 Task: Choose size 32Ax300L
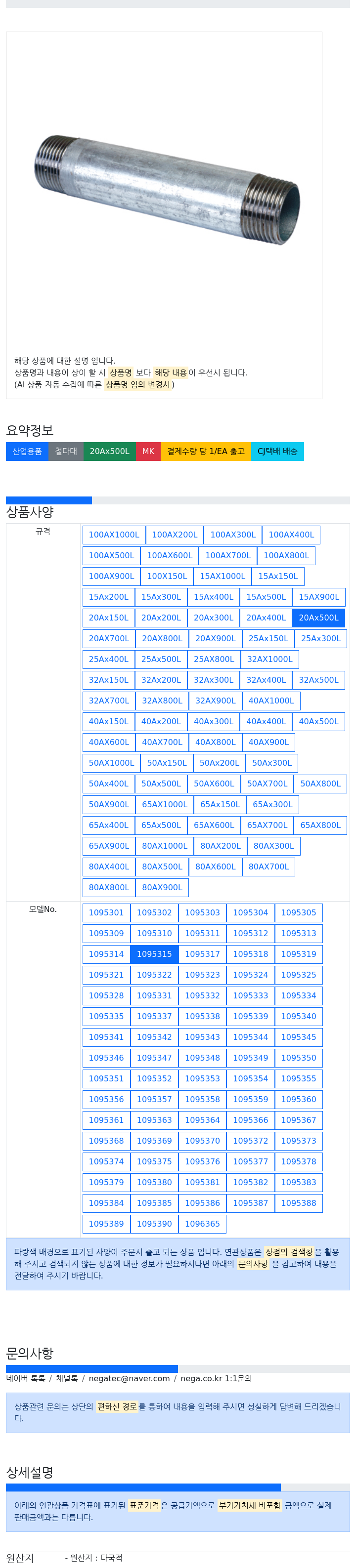pos(214,680)
